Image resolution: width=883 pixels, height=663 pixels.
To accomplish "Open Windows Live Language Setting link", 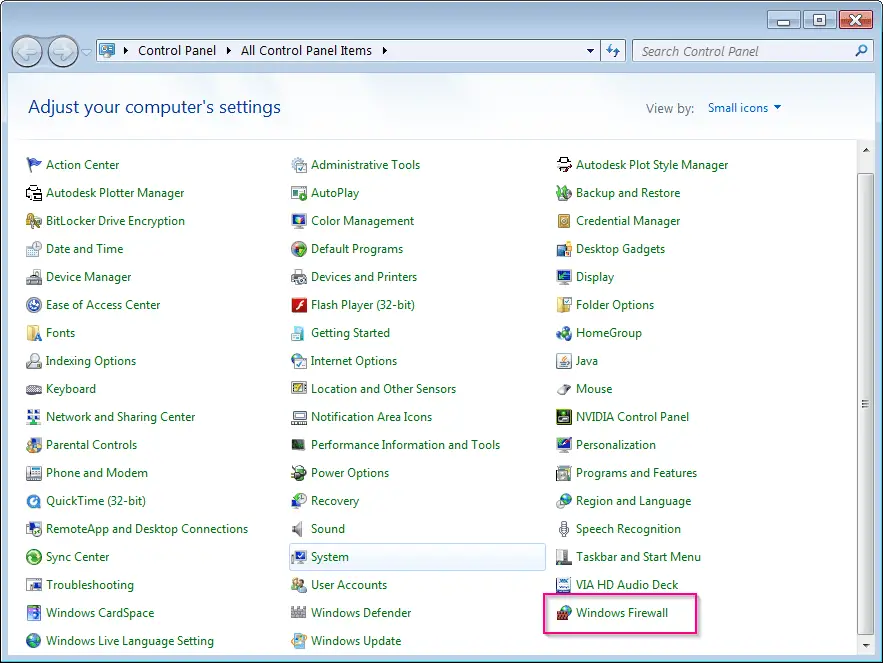I will pos(130,641).
